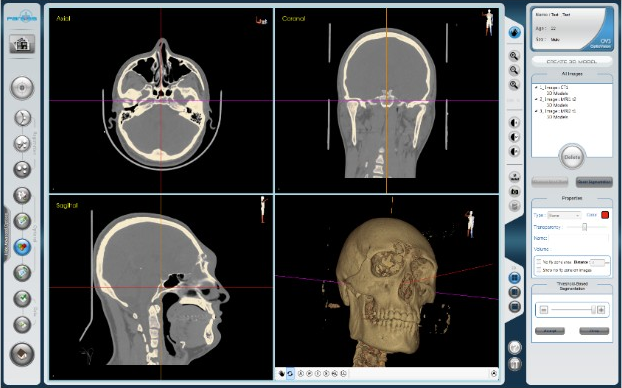Click the threshold segmentation slider handle
The image size is (622, 388).
593,310
